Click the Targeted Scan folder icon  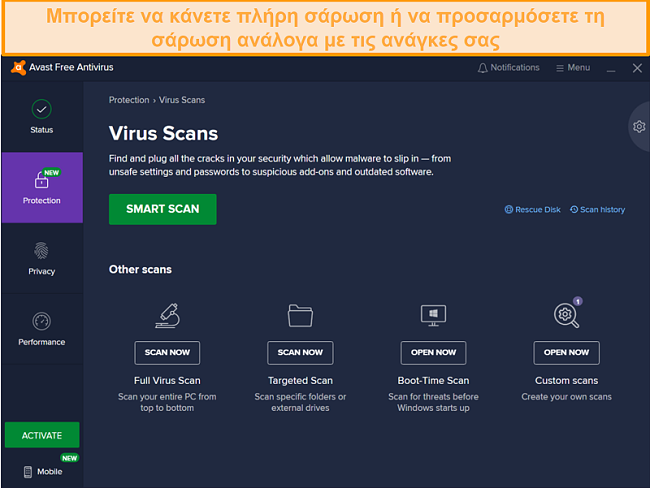click(x=300, y=316)
